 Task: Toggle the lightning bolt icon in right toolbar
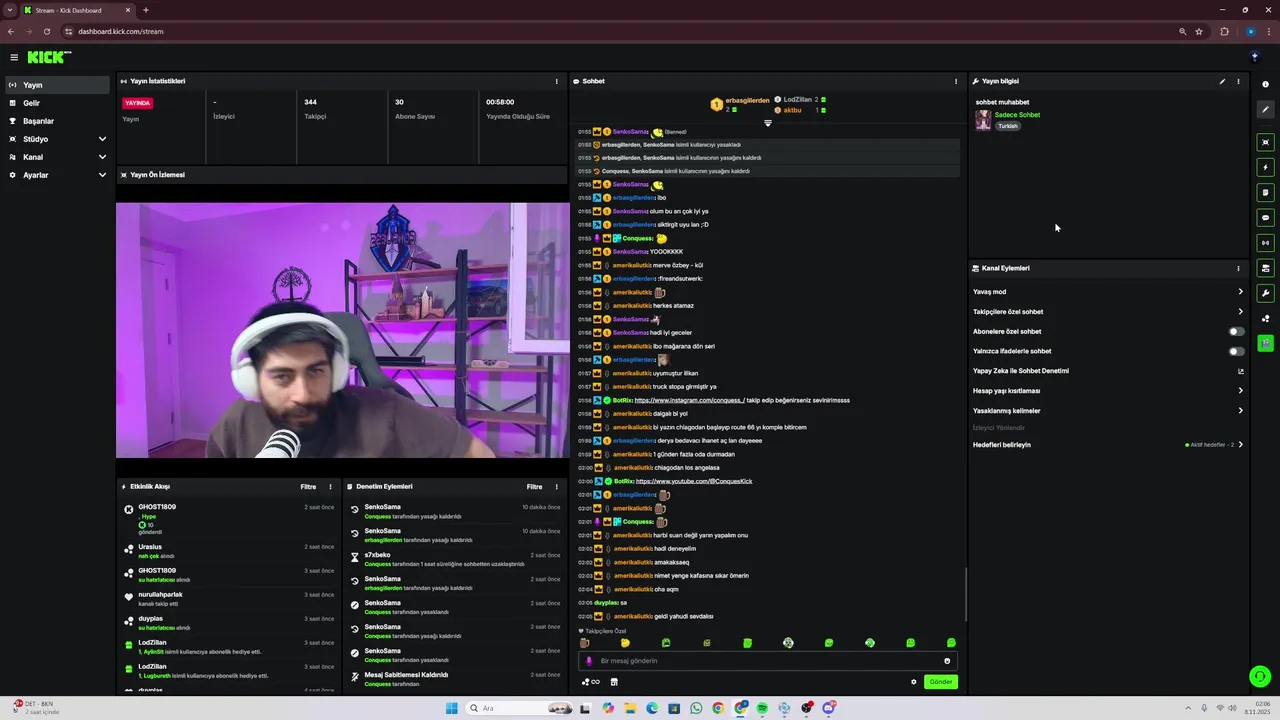[1265, 167]
